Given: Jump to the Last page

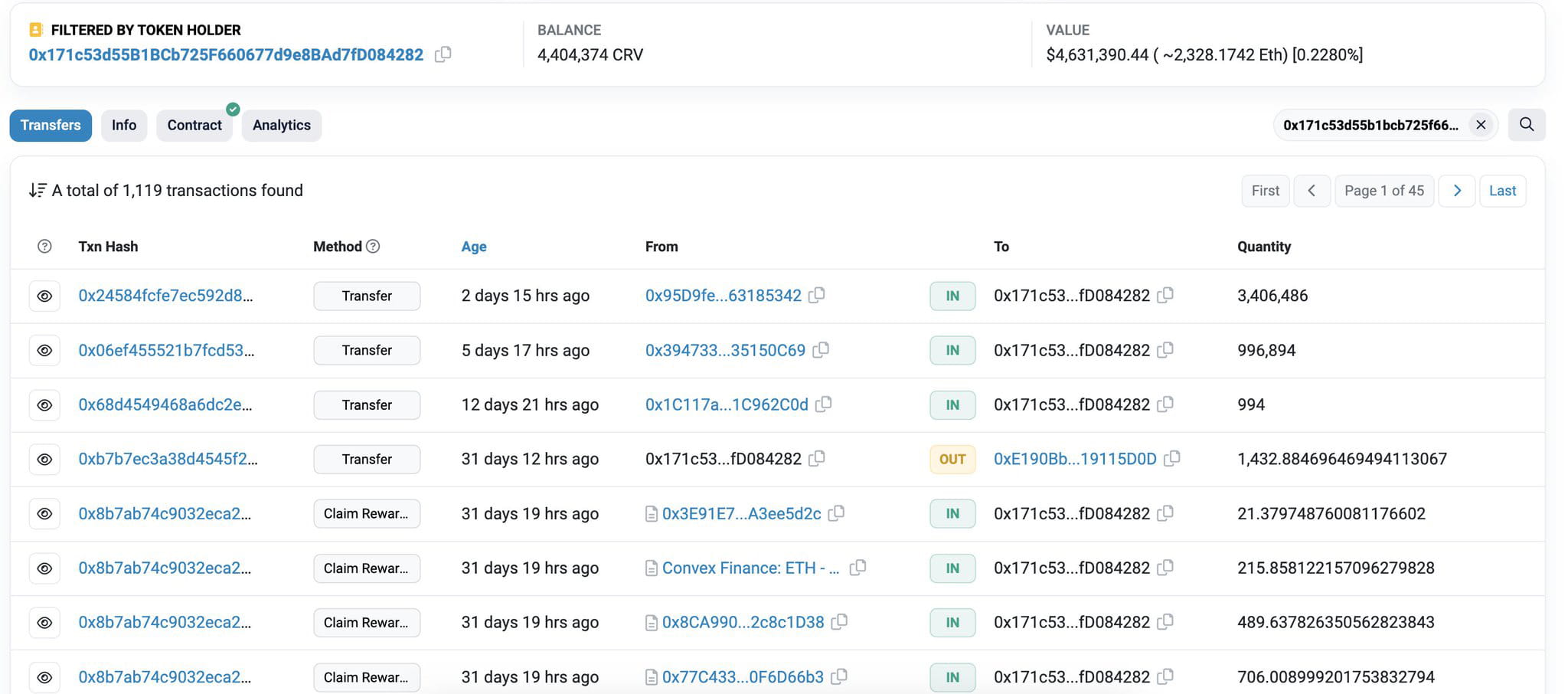Looking at the screenshot, I should coord(1502,191).
